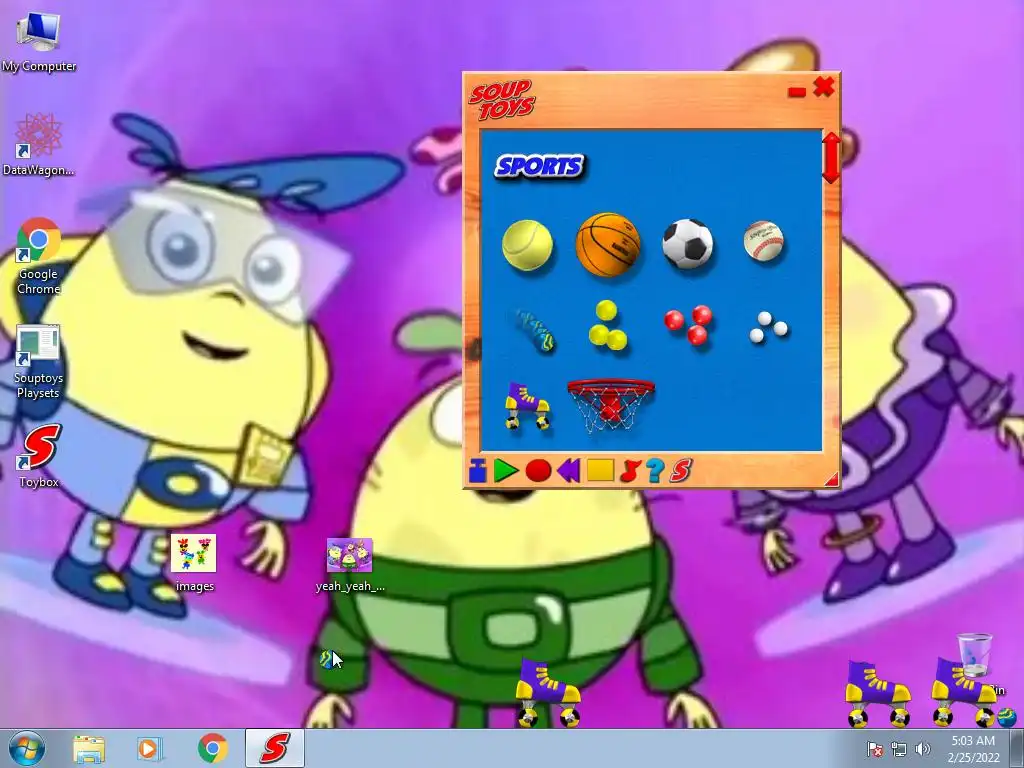
Task: Select the three yellow balls toy
Action: pyautogui.click(x=607, y=325)
